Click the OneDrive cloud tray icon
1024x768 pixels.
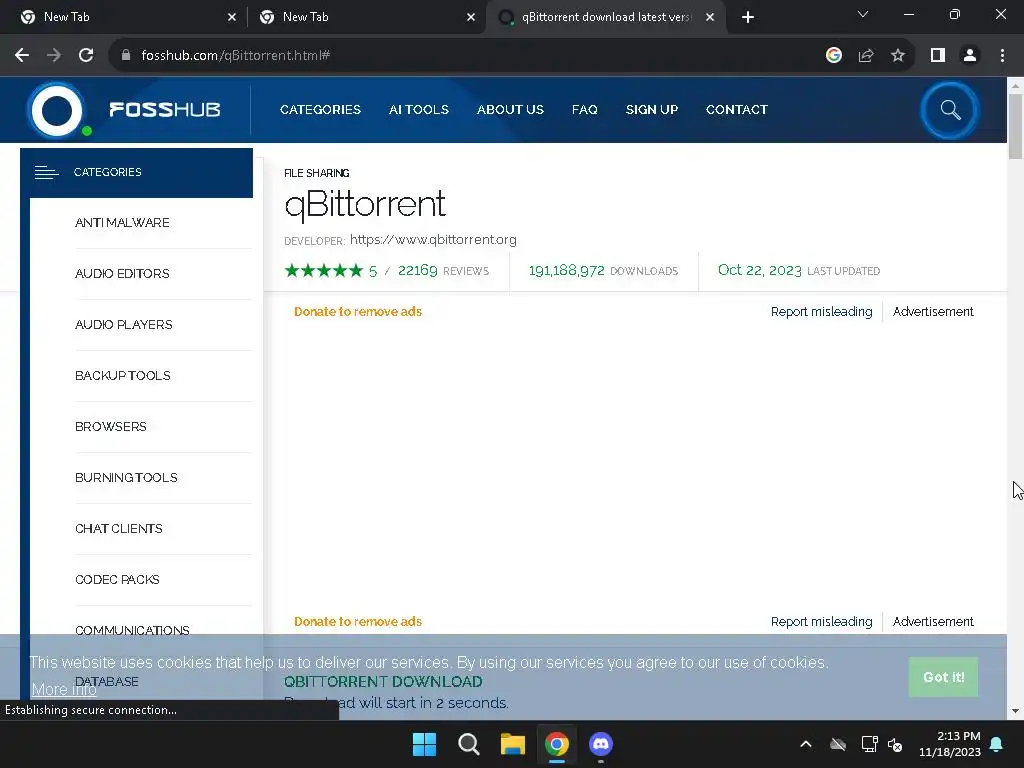point(838,744)
